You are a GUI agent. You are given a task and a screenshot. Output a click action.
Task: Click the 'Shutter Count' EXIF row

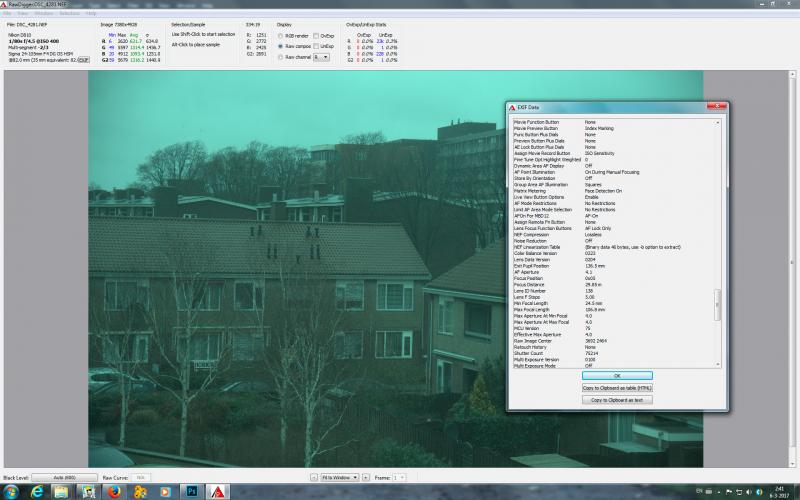click(x=614, y=353)
